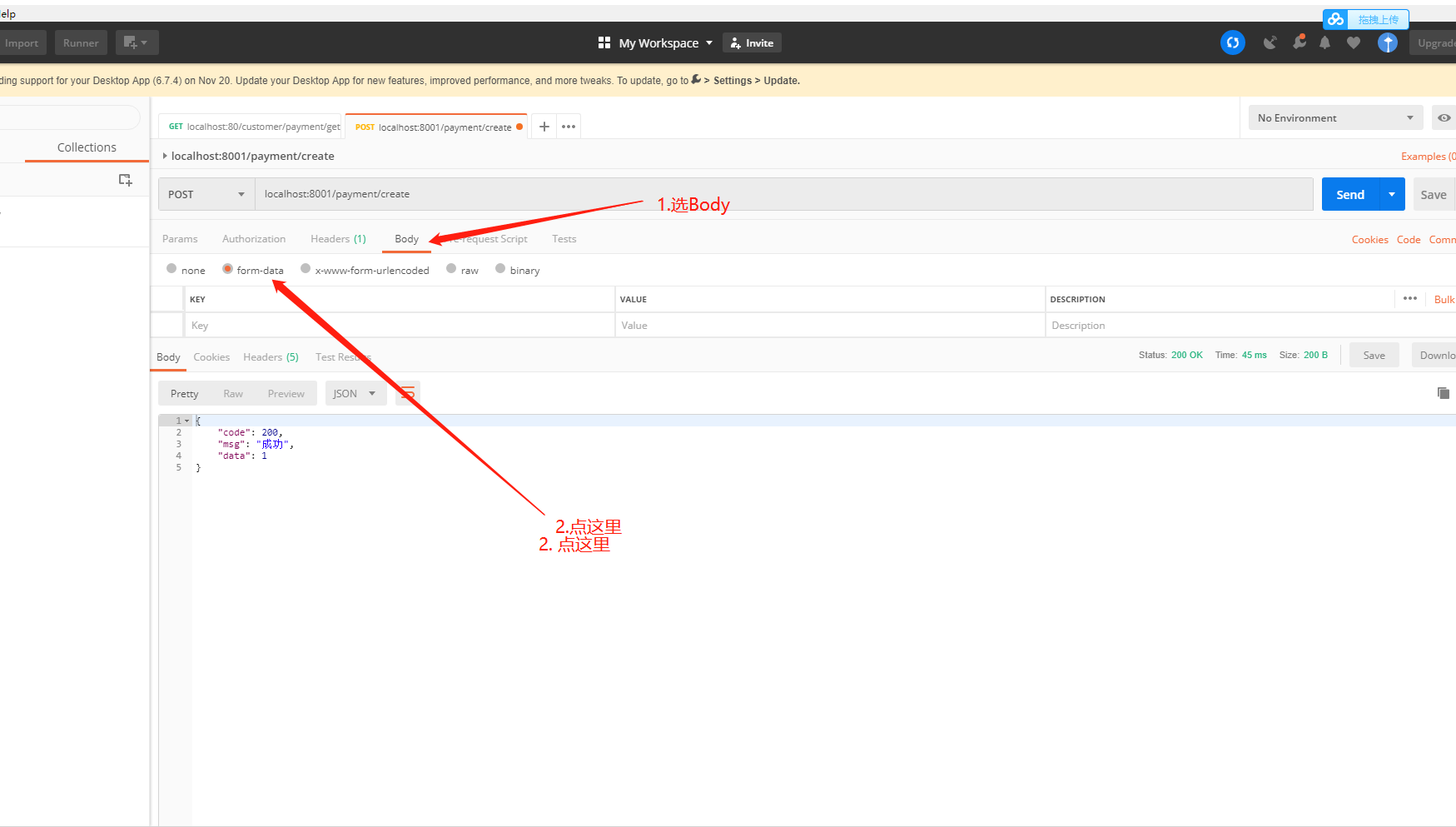Select the response Body tab

tap(168, 357)
